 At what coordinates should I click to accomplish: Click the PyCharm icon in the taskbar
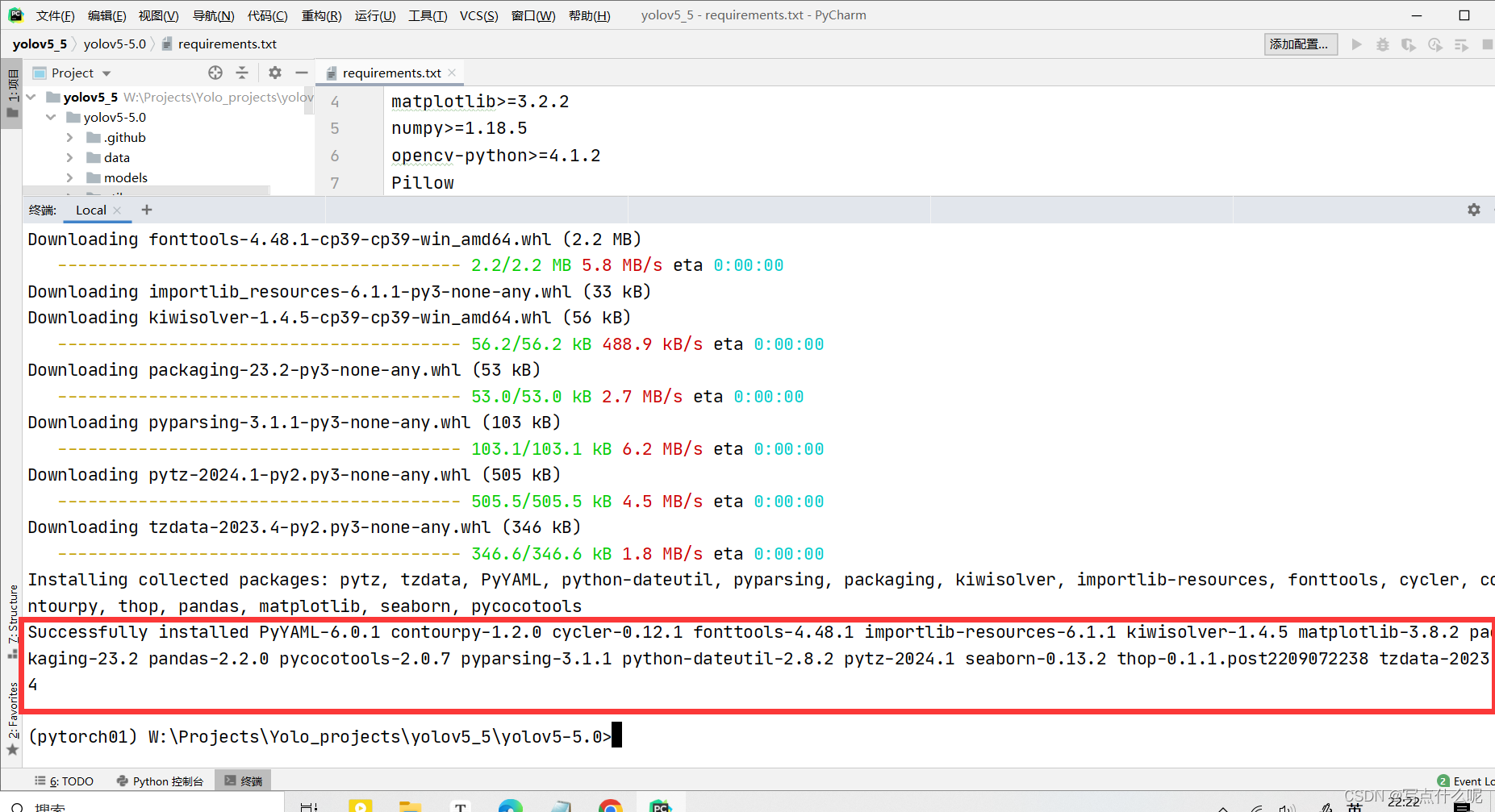(661, 806)
